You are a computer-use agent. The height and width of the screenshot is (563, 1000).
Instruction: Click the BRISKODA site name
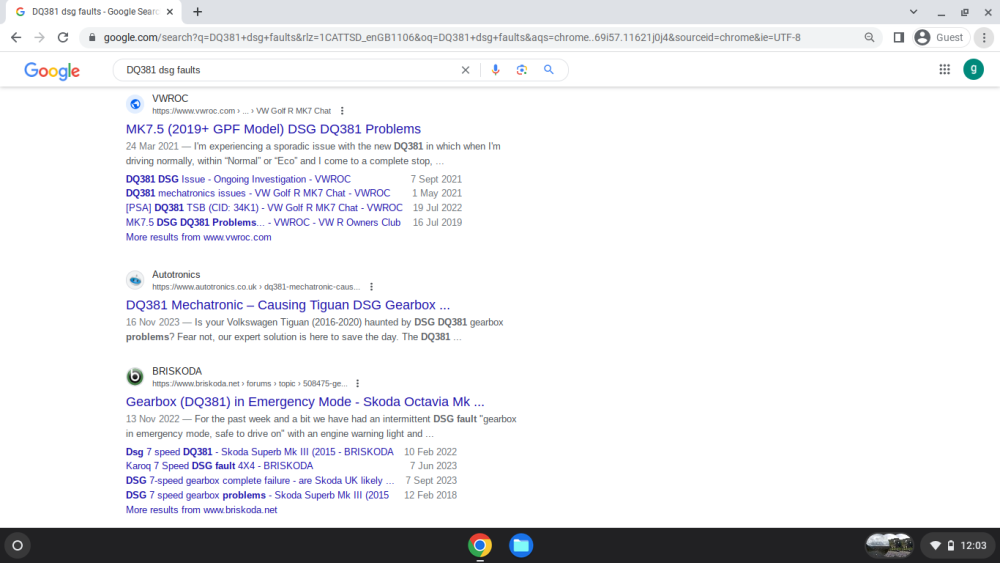pos(177,372)
